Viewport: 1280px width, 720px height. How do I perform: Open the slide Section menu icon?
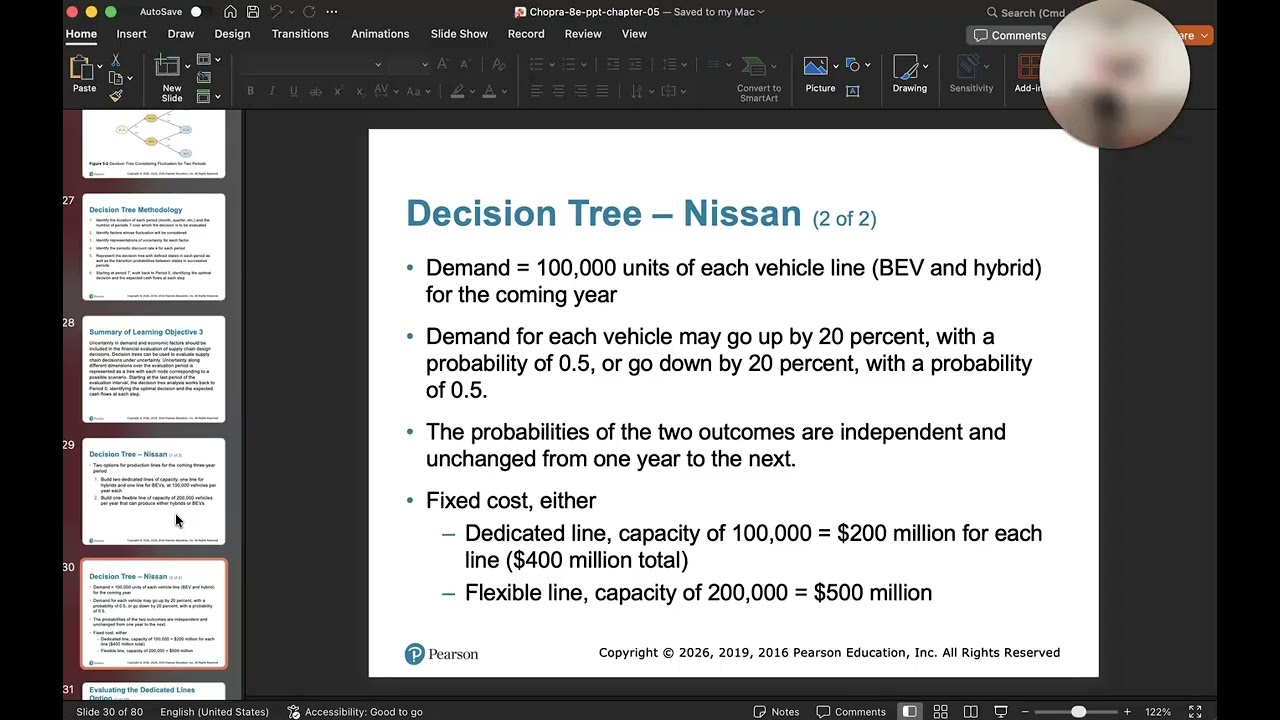coord(204,96)
